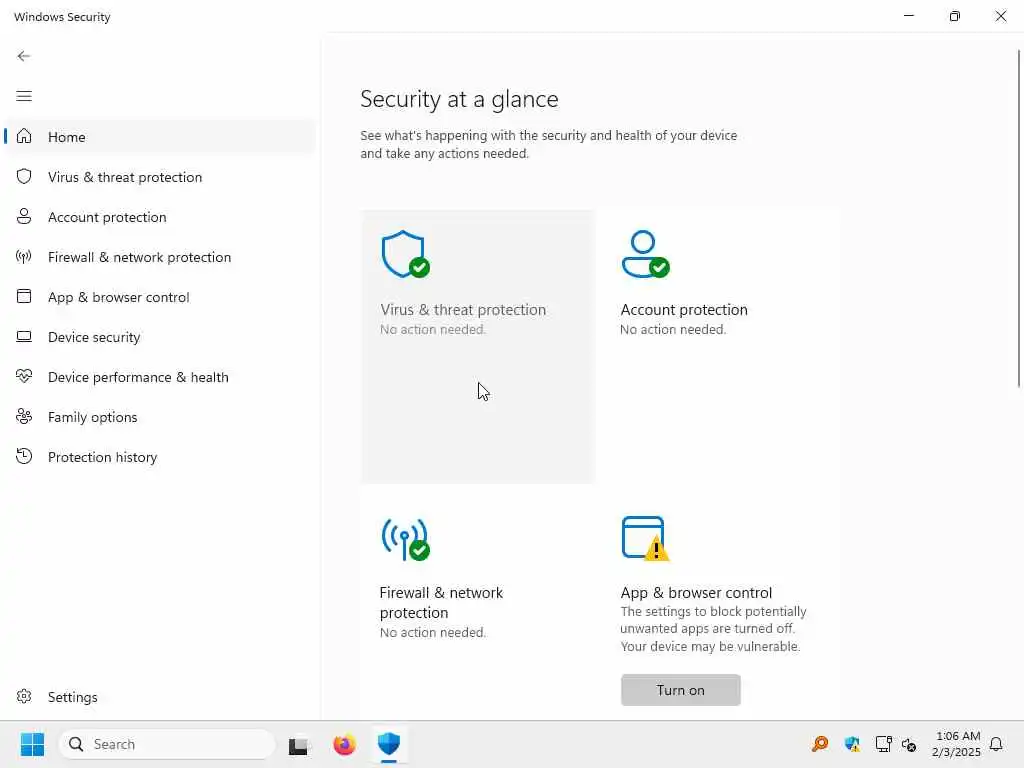Click the large shield icon in Virus & threat card
1024x768 pixels.
(406, 254)
